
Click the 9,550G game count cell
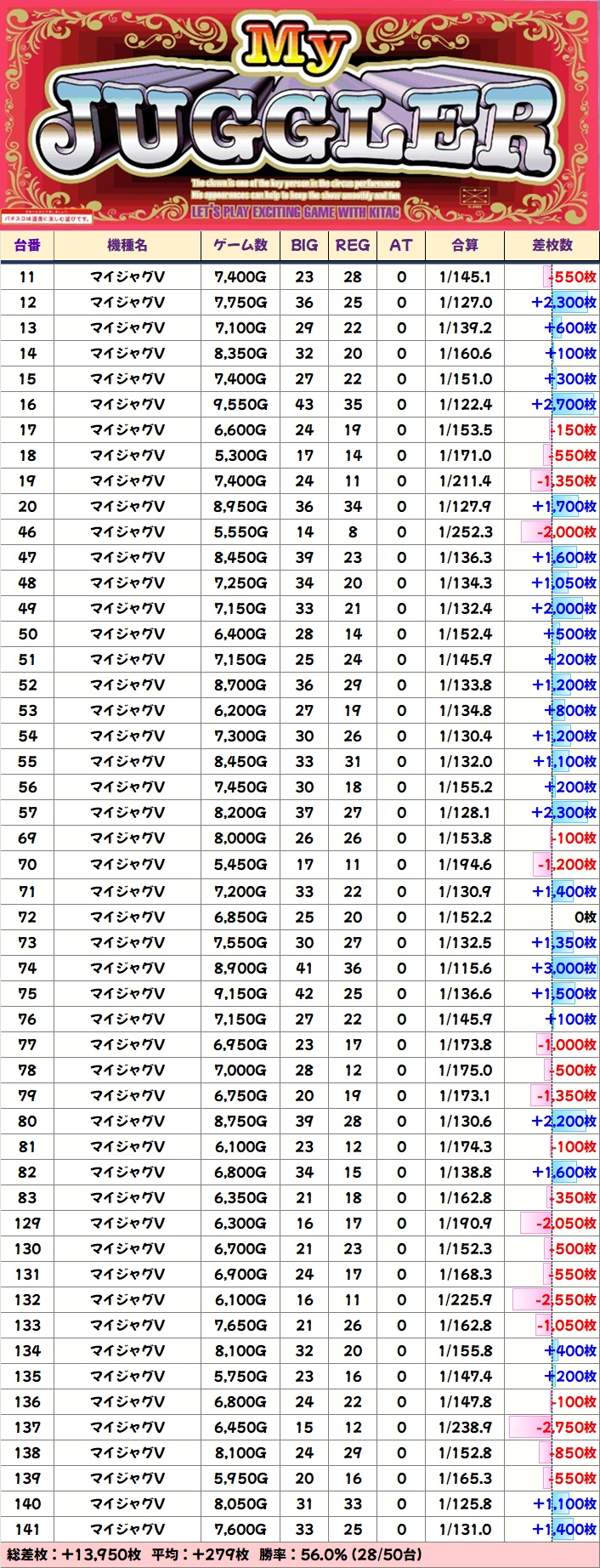click(x=241, y=404)
